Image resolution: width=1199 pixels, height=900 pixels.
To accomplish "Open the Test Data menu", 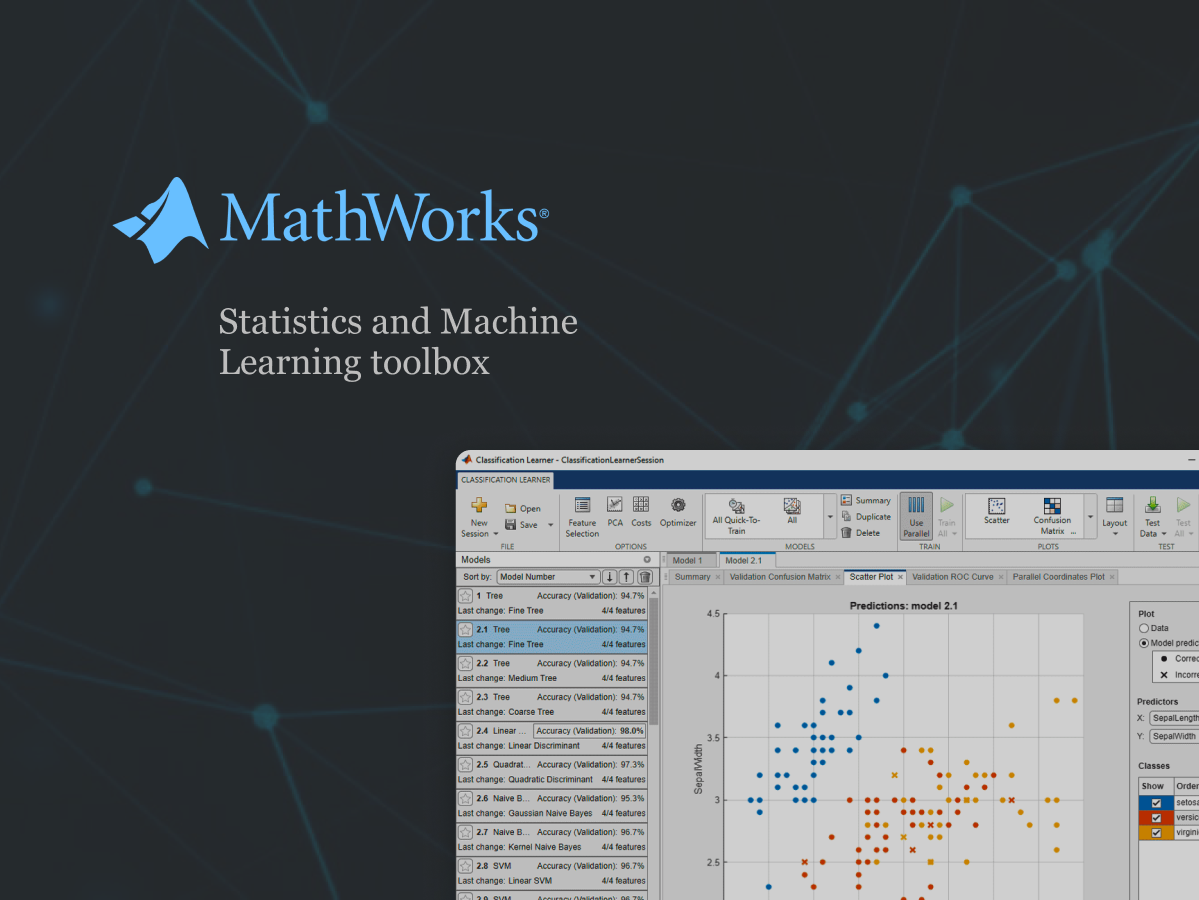I will click(x=1152, y=517).
